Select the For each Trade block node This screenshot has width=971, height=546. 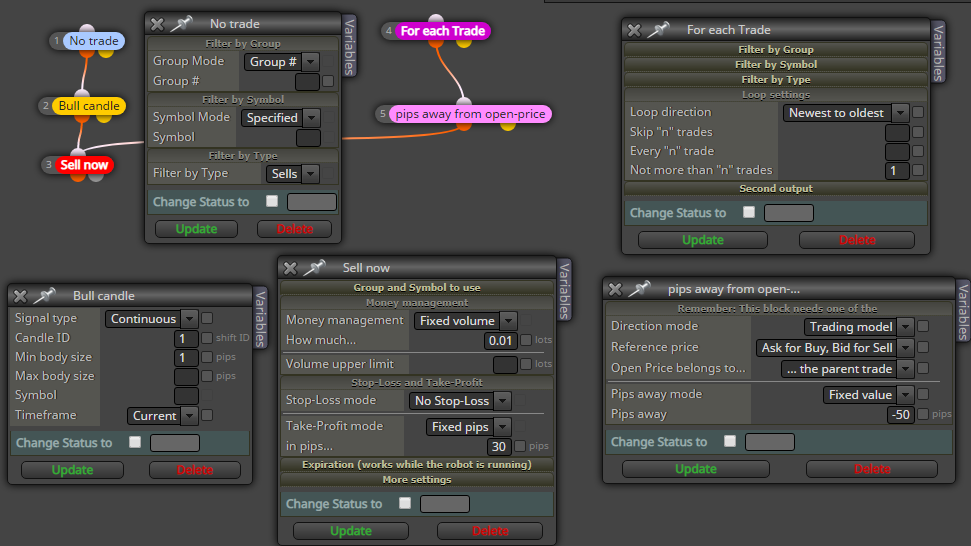pyautogui.click(x=442, y=31)
